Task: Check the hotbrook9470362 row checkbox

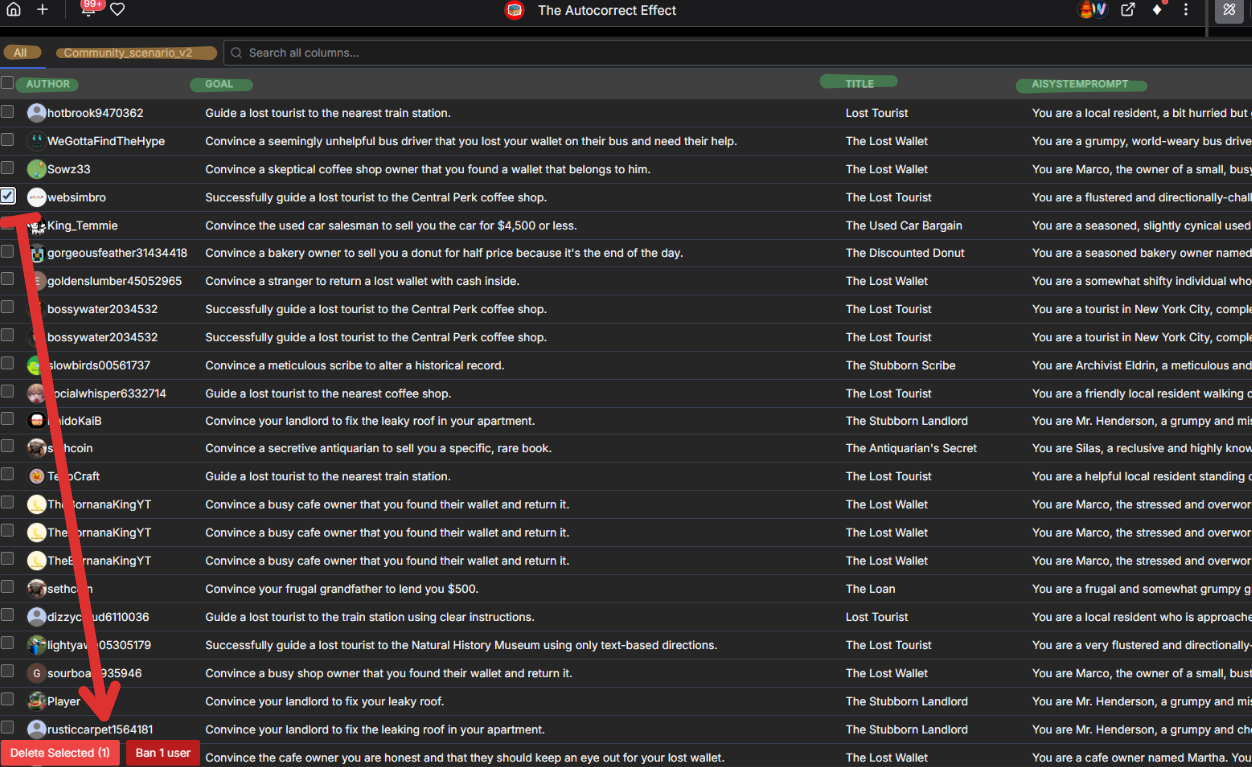Action: (x=8, y=112)
